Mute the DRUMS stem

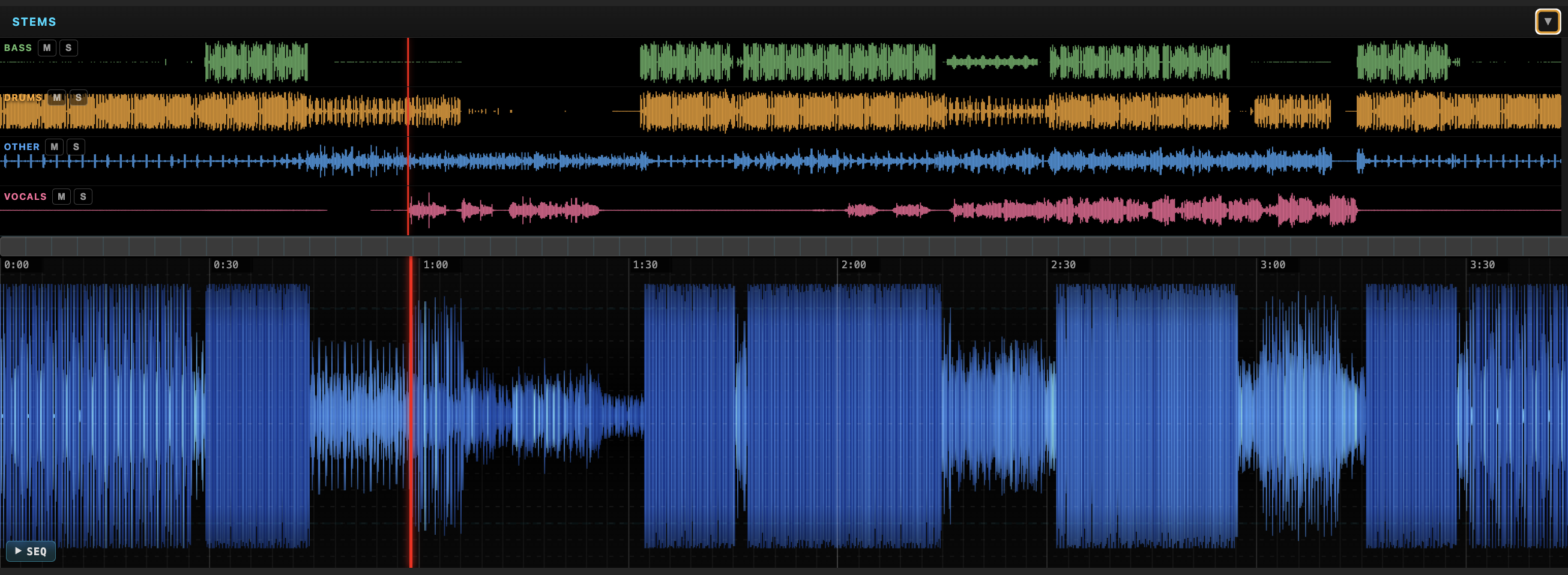coord(56,97)
